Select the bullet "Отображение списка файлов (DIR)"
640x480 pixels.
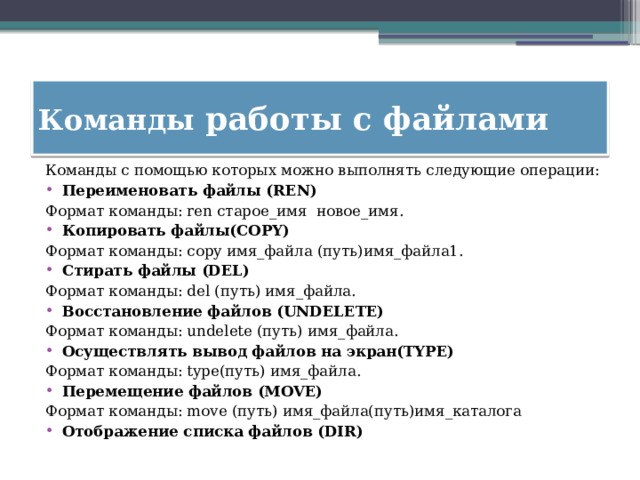click(x=212, y=431)
